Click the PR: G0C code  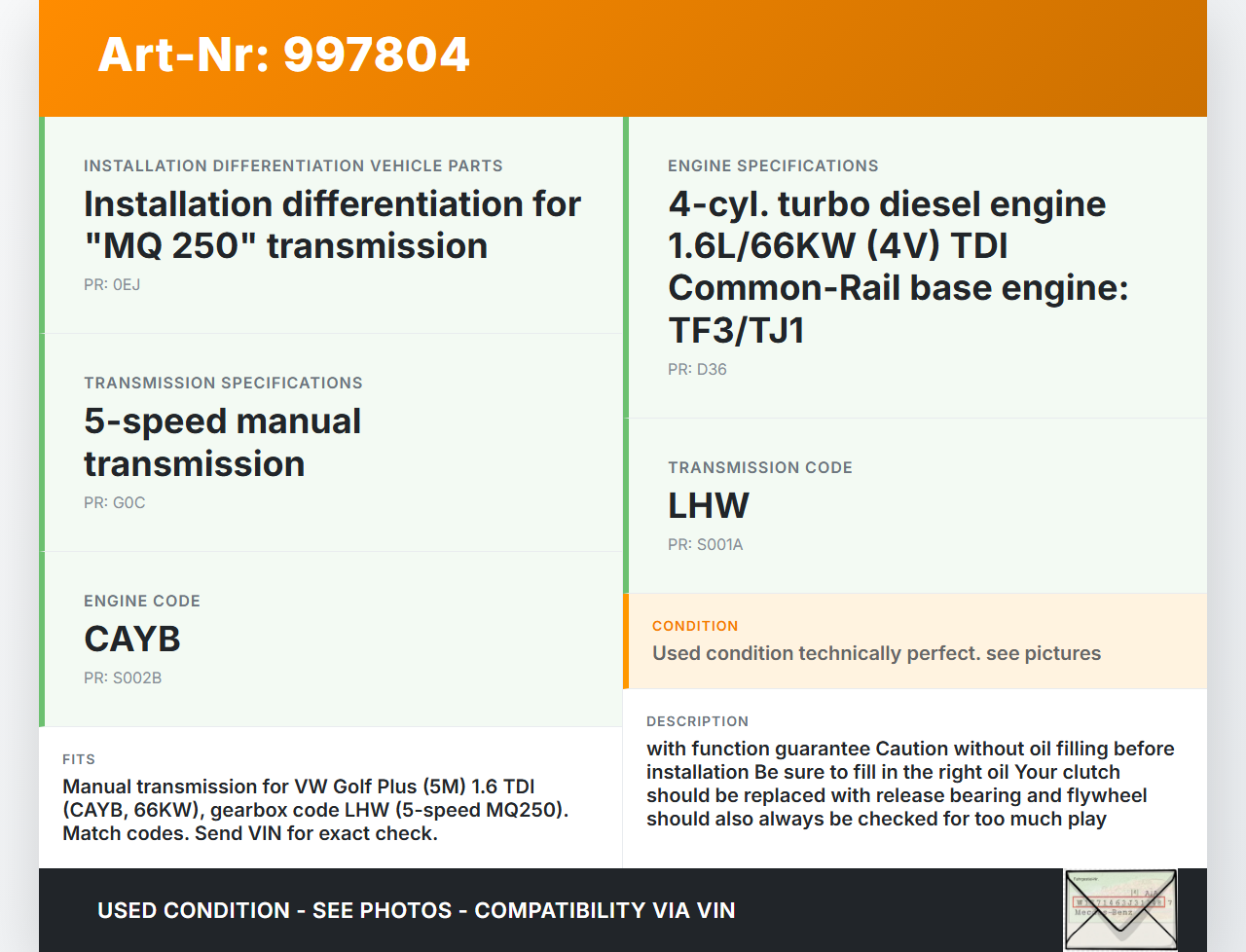(x=114, y=503)
